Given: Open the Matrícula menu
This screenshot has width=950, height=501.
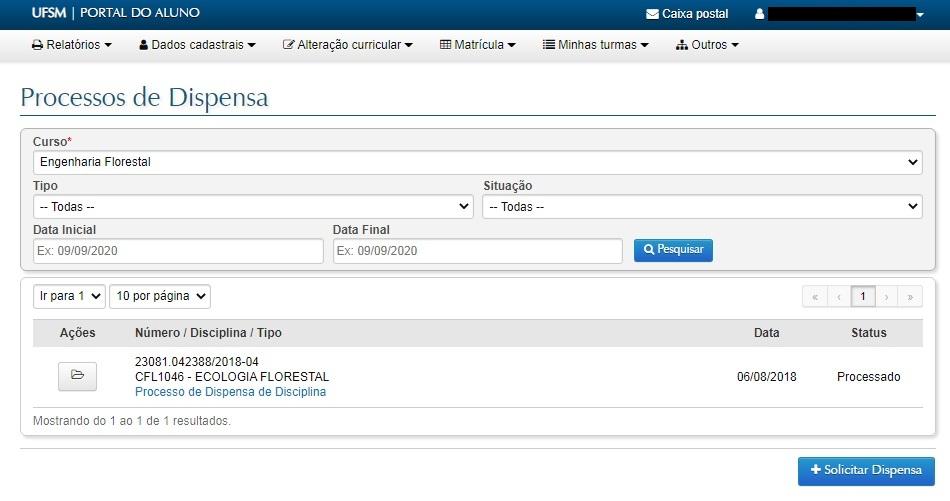Looking at the screenshot, I should tap(478, 45).
